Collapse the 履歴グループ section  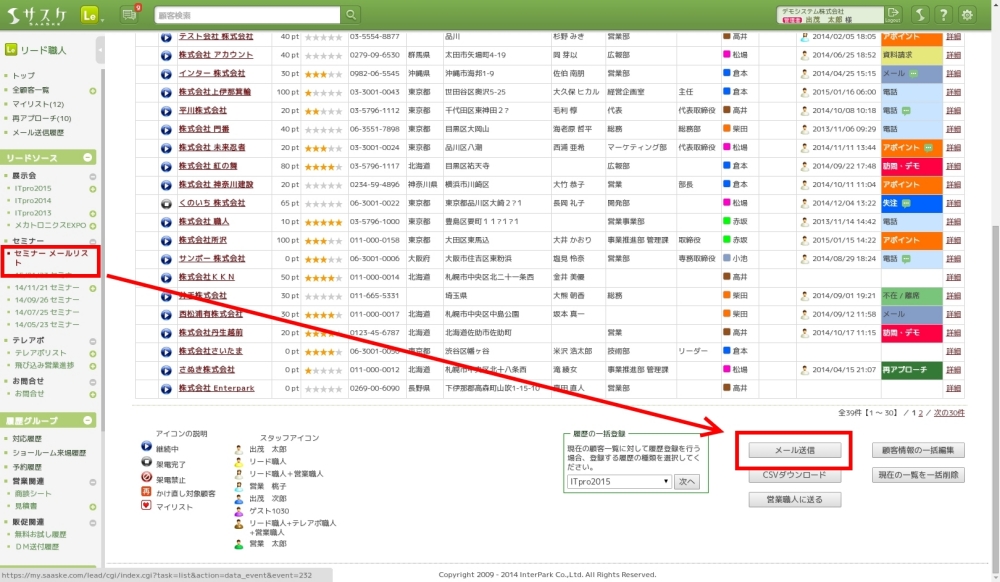[89, 421]
